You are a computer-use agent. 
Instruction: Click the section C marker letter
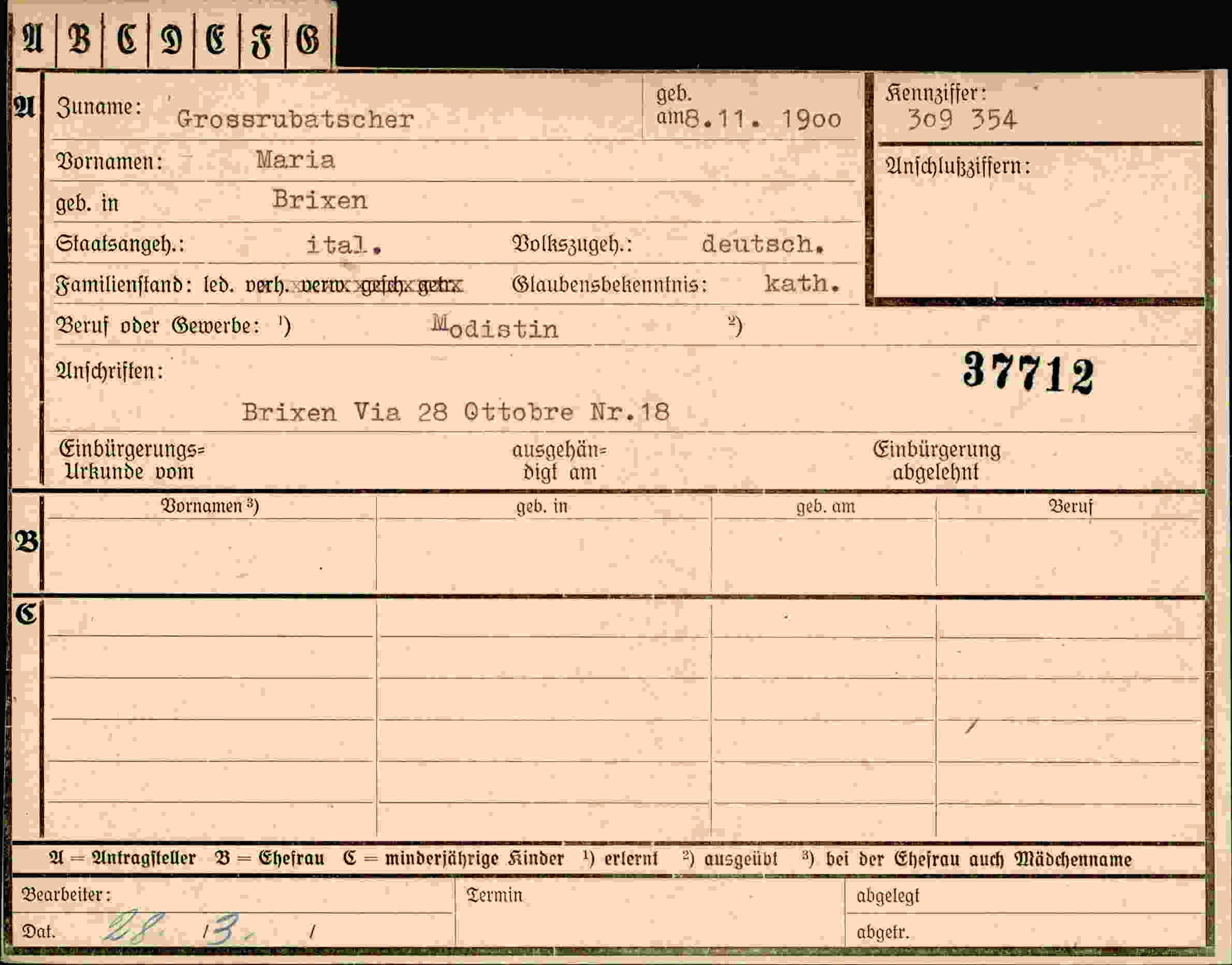(x=26, y=613)
